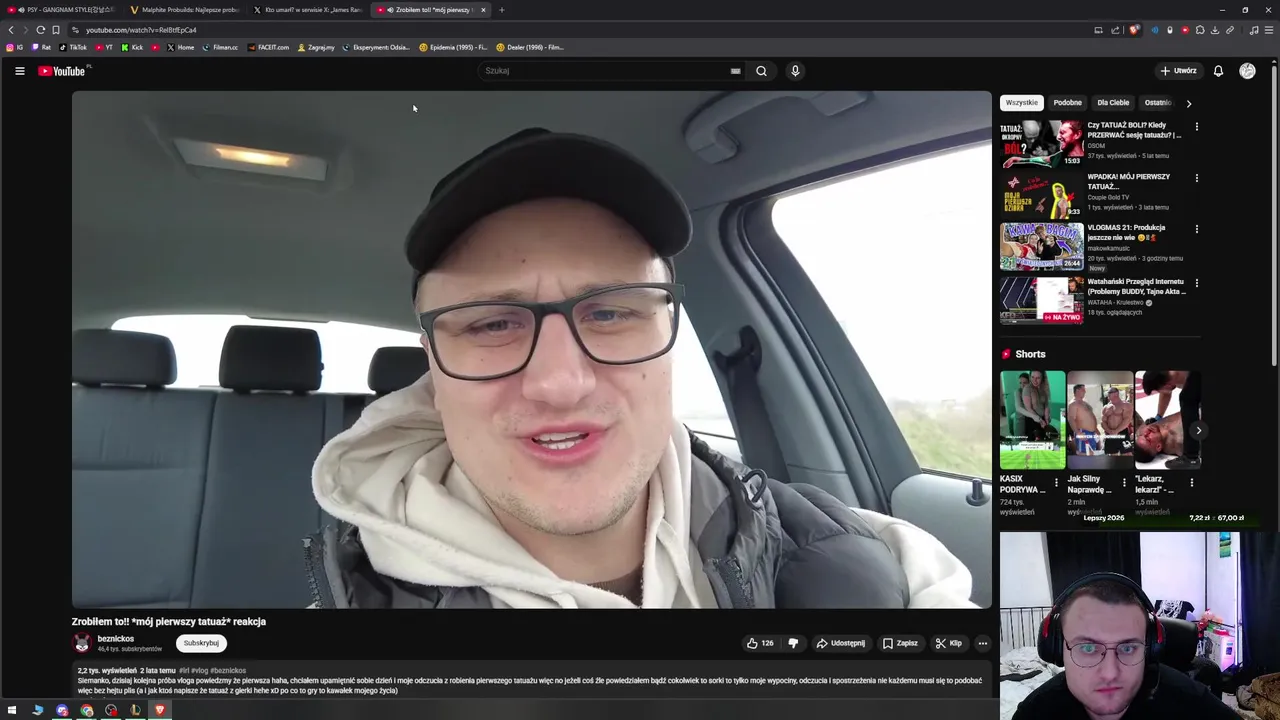This screenshot has height=720, width=1280.
Task: Select the Wszystkie filter chip
Action: click(x=1022, y=102)
